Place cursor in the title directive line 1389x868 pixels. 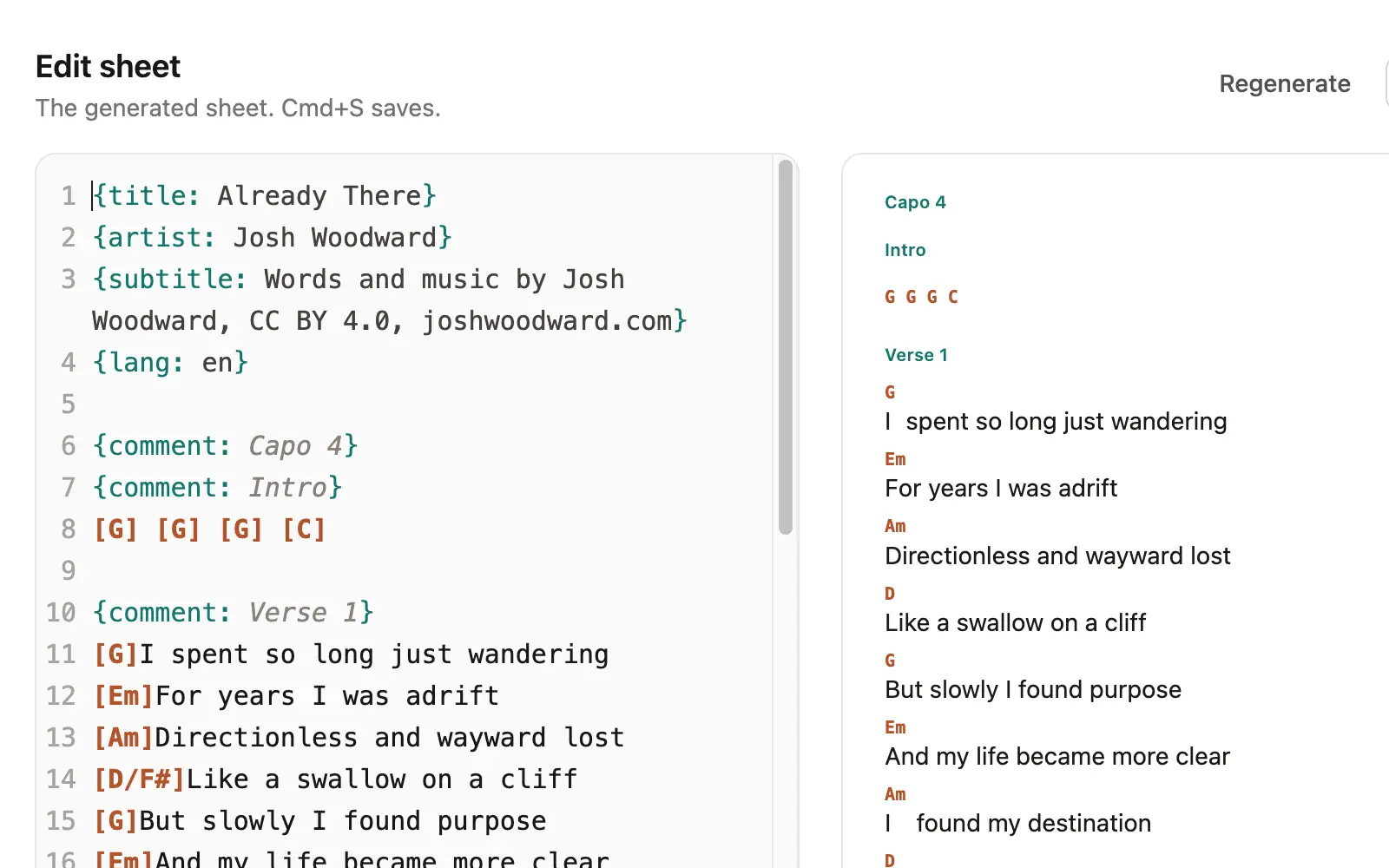click(x=264, y=196)
